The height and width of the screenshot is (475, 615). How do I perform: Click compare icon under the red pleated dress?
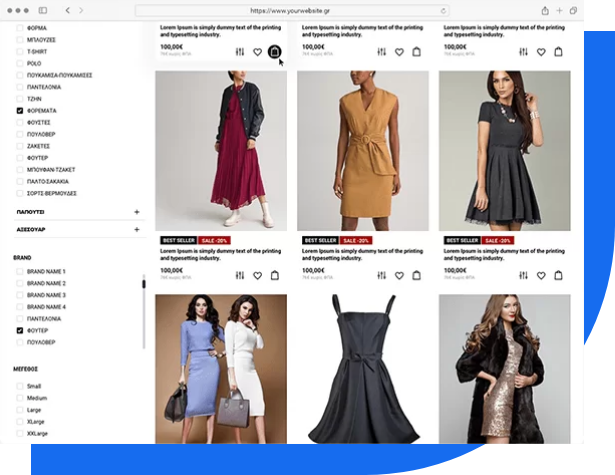click(240, 276)
